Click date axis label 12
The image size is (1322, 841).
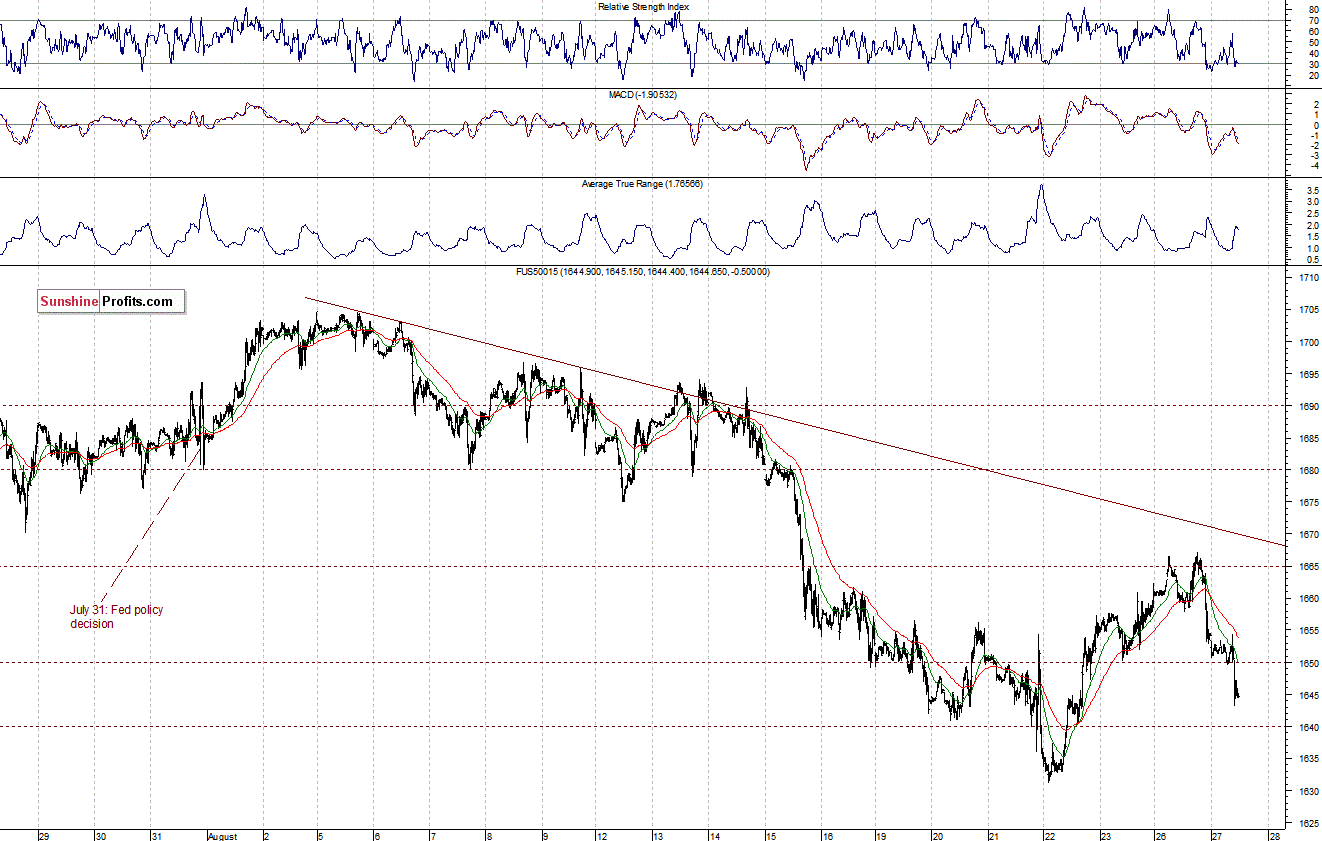602,835
